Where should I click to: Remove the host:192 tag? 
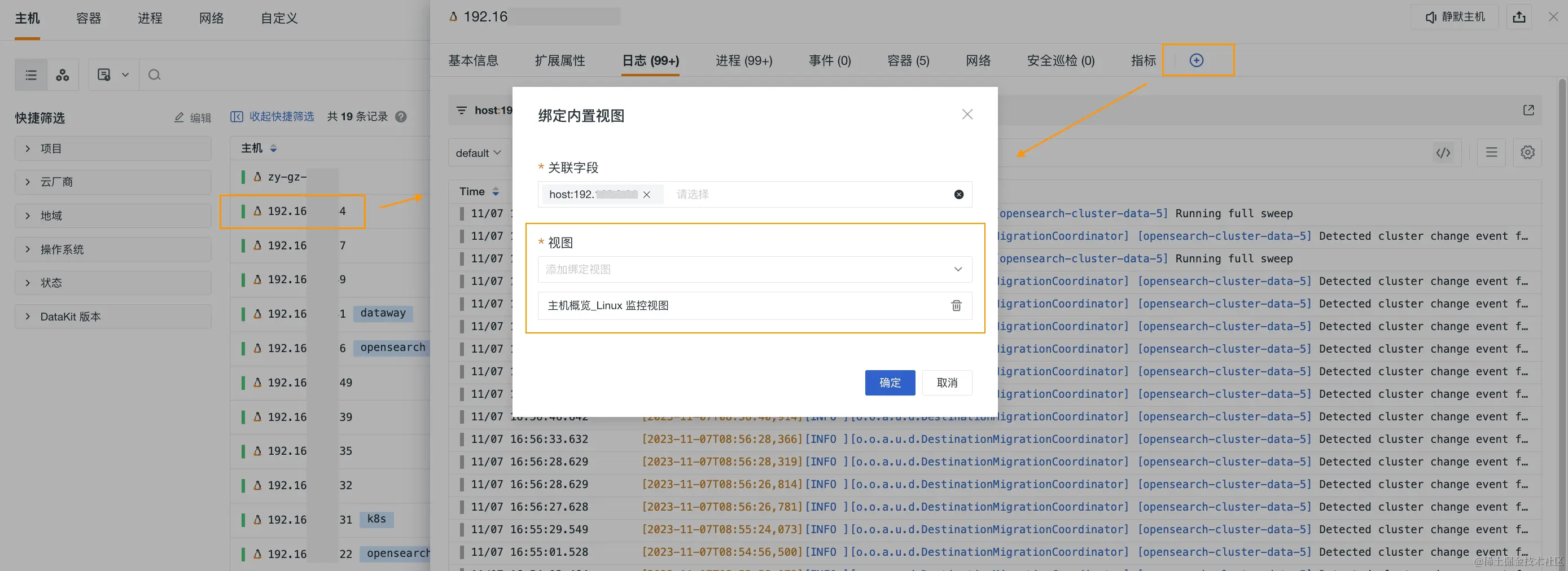[x=646, y=195]
